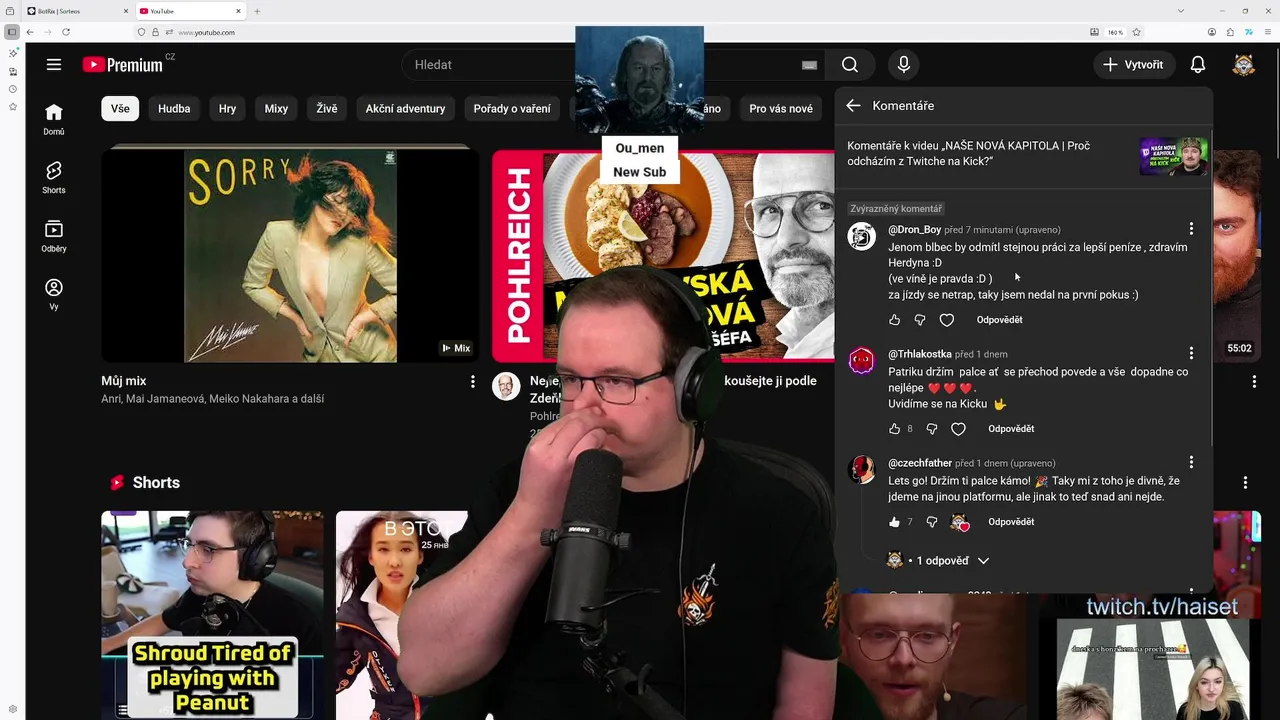Viewport: 1280px width, 720px height.
Task: Go back from Komentáře panel
Action: point(853,105)
